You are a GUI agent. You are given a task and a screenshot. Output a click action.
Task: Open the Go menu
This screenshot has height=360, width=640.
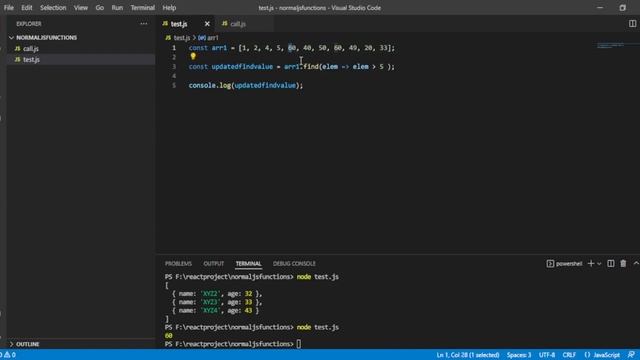click(x=100, y=8)
